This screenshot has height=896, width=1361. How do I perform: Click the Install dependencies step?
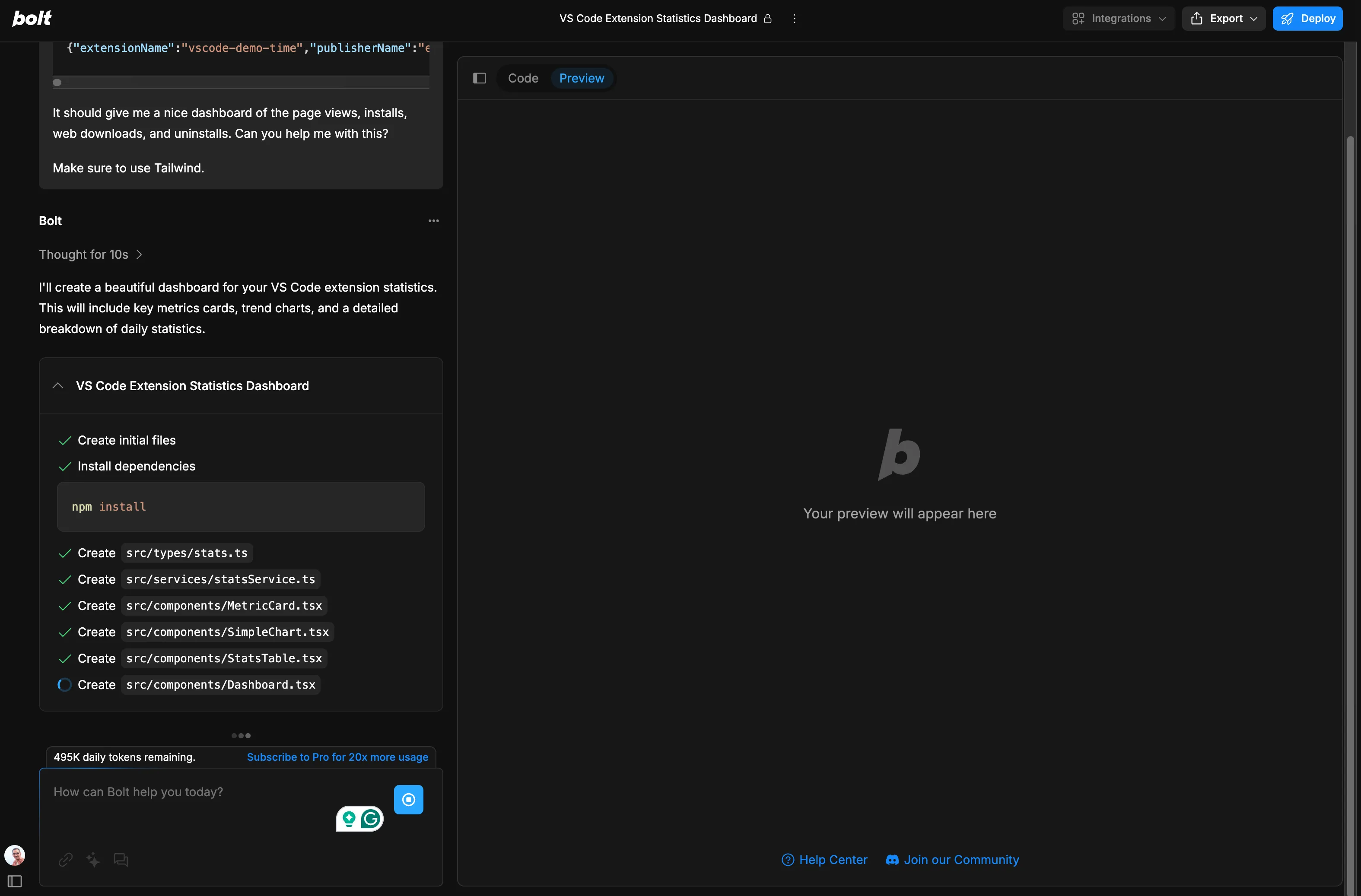[136, 466]
